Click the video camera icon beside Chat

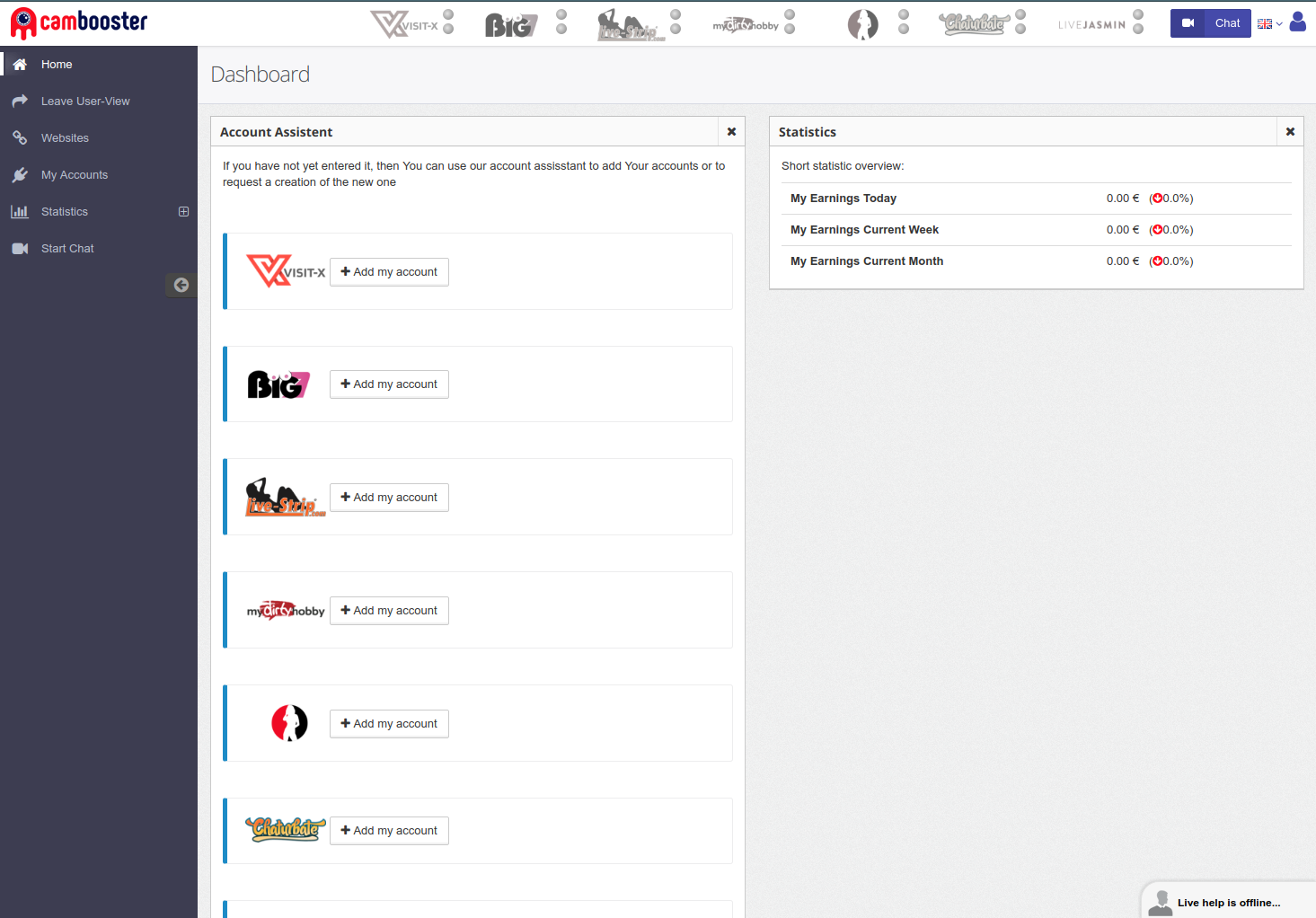click(1188, 23)
